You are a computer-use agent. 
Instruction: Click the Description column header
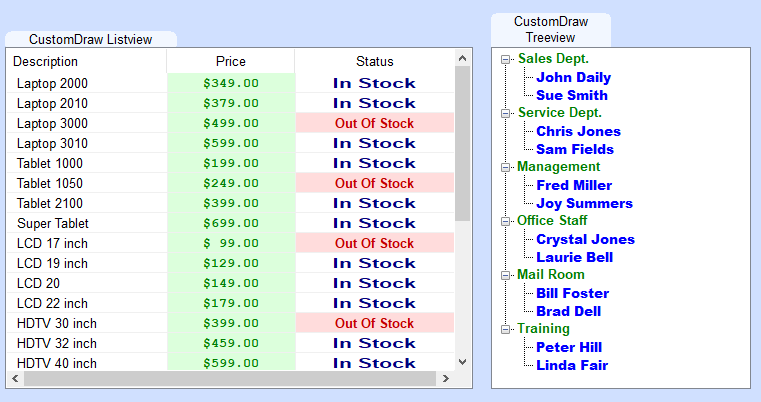click(87, 61)
